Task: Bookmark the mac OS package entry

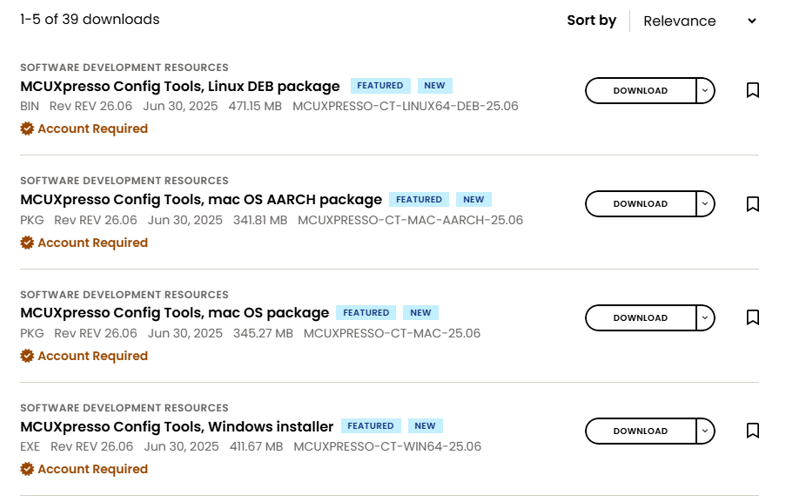Action: click(x=753, y=318)
